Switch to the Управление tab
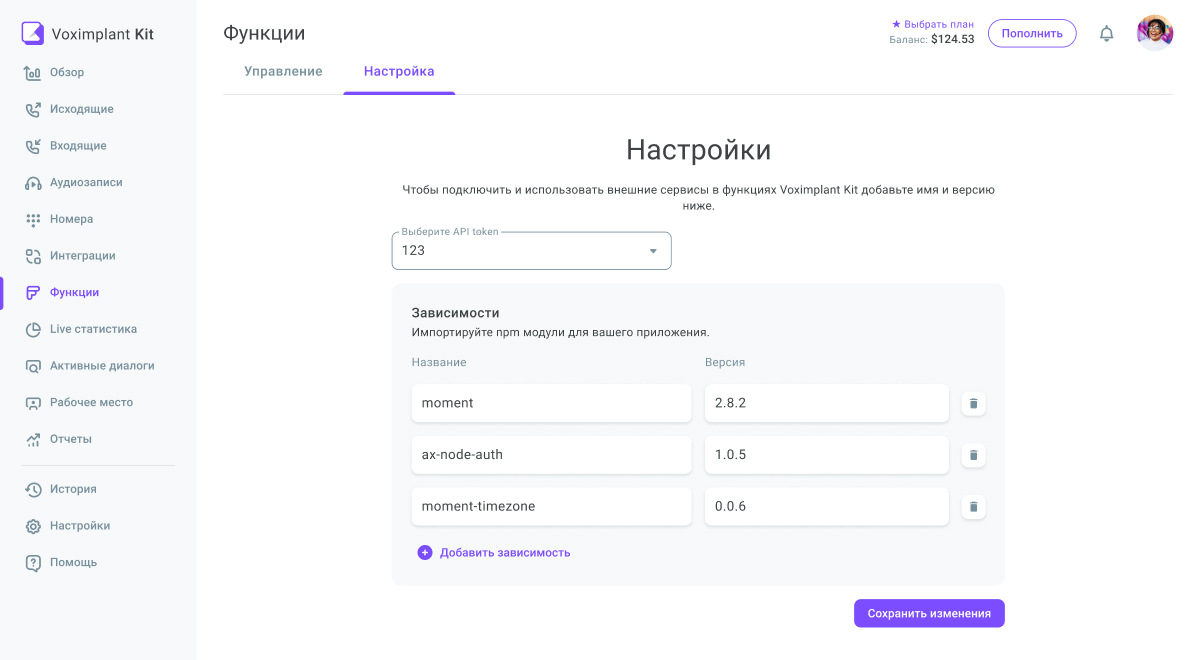This screenshot has height=660, width=1200. point(283,71)
